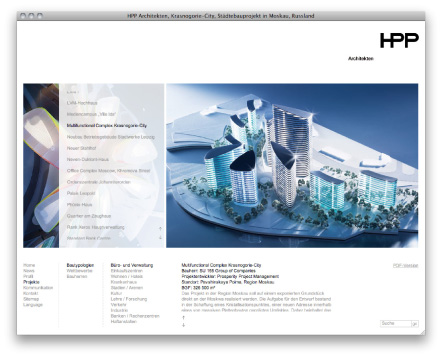Viewport: 445px width, 360px height.
Task: Select Einkaufszentren category
Action: coord(127,271)
